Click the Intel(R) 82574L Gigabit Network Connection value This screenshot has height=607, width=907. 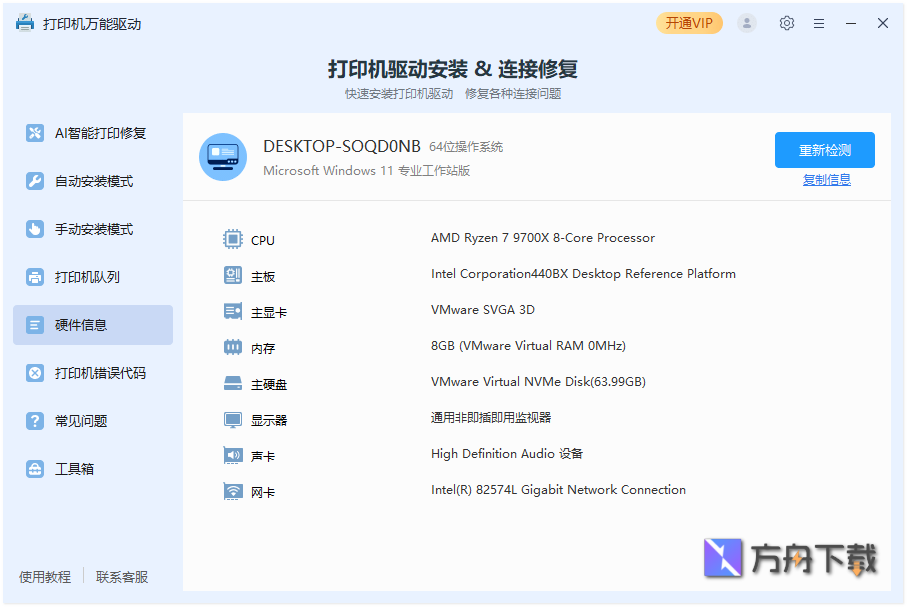(x=558, y=490)
